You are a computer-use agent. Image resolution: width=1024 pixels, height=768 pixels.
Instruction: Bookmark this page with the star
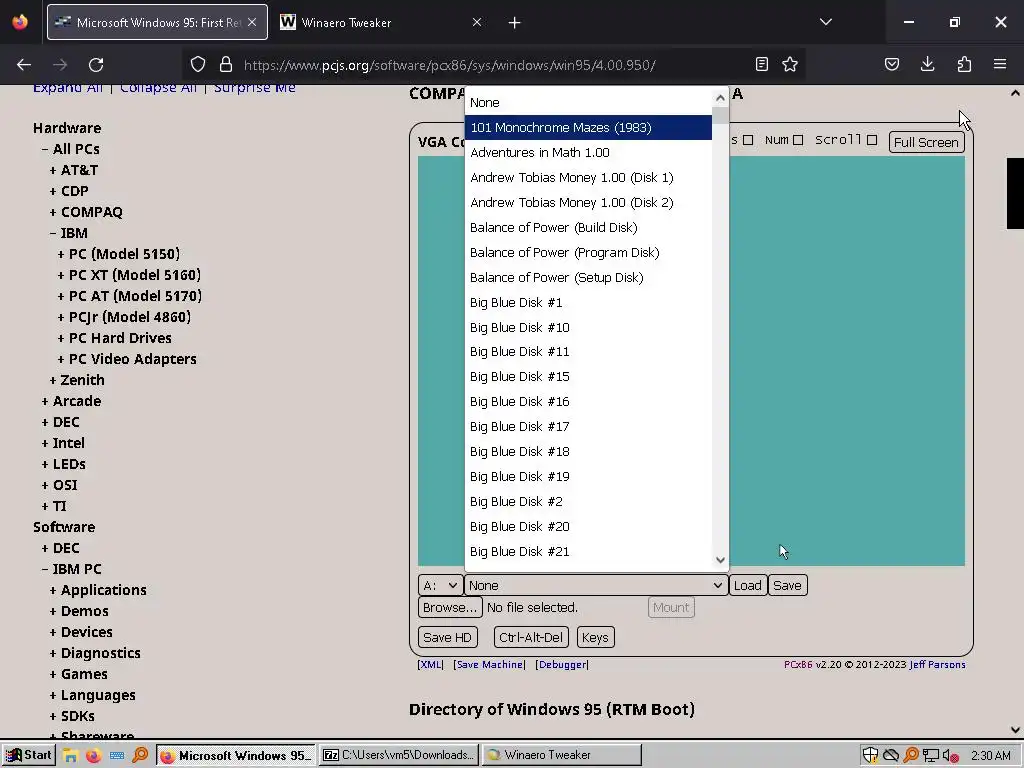click(x=790, y=65)
